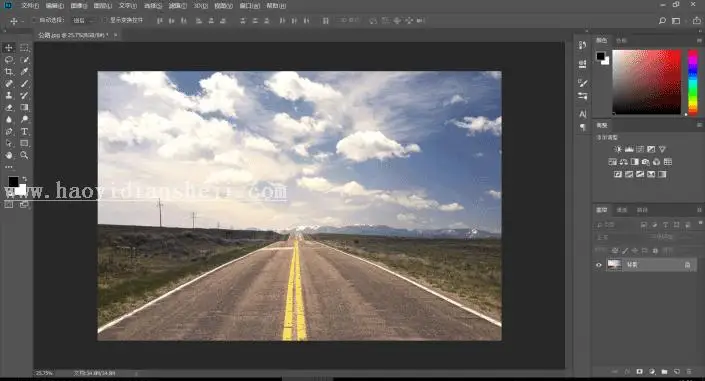Select the Crop tool in the toolbox
Image resolution: width=705 pixels, height=381 pixels.
(9, 72)
